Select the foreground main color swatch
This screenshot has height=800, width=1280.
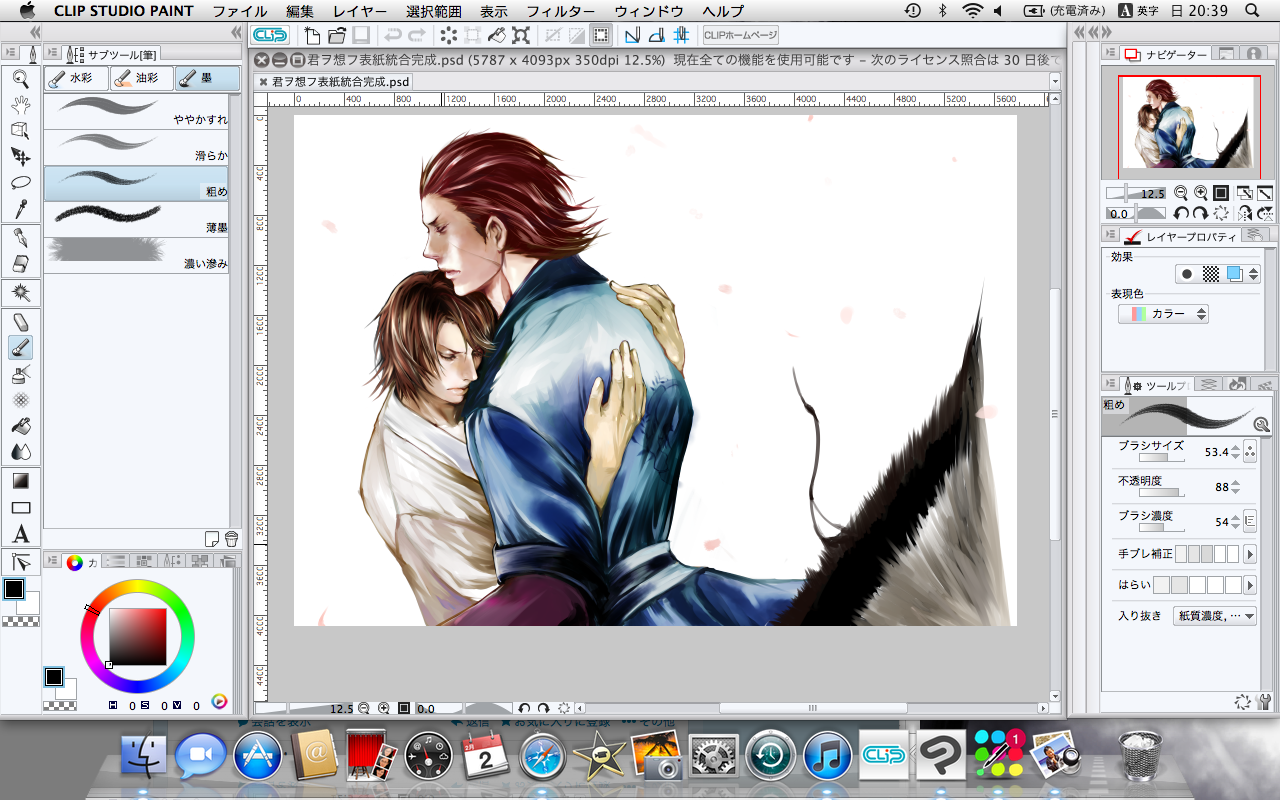[14, 589]
